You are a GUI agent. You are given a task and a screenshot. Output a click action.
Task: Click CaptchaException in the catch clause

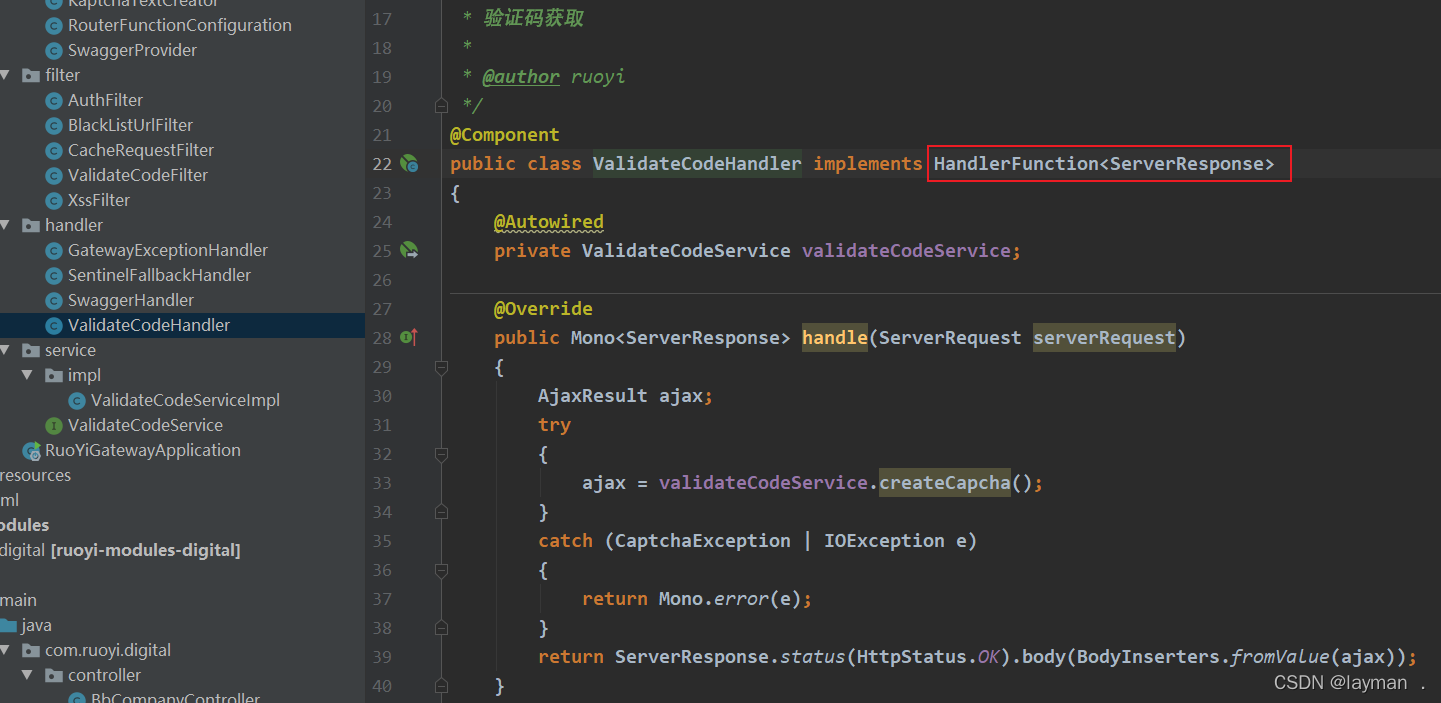pos(703,540)
